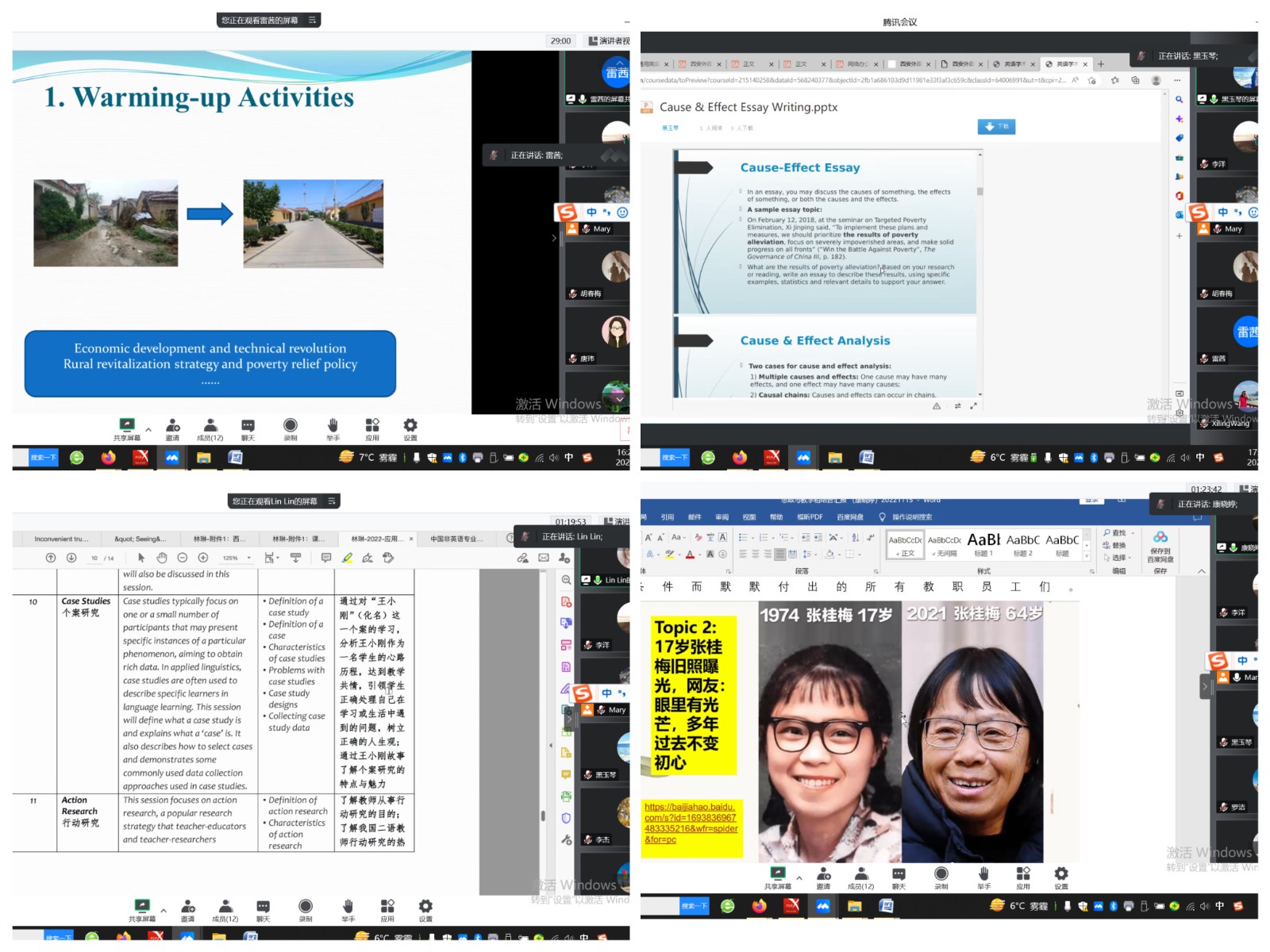Click the font color red A swatch in Word

(x=690, y=555)
